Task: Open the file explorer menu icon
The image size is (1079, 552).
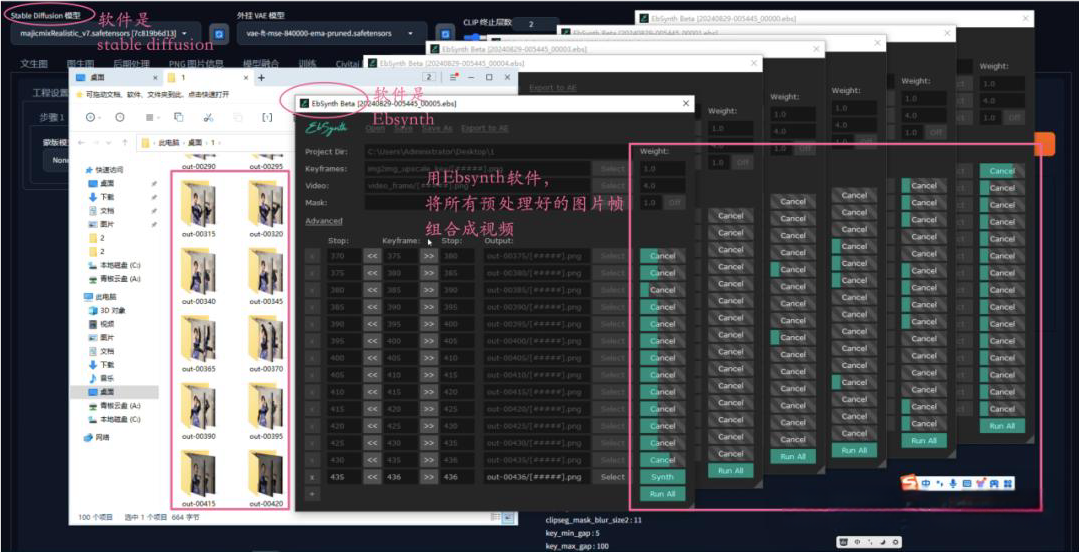Action: click(x=453, y=78)
